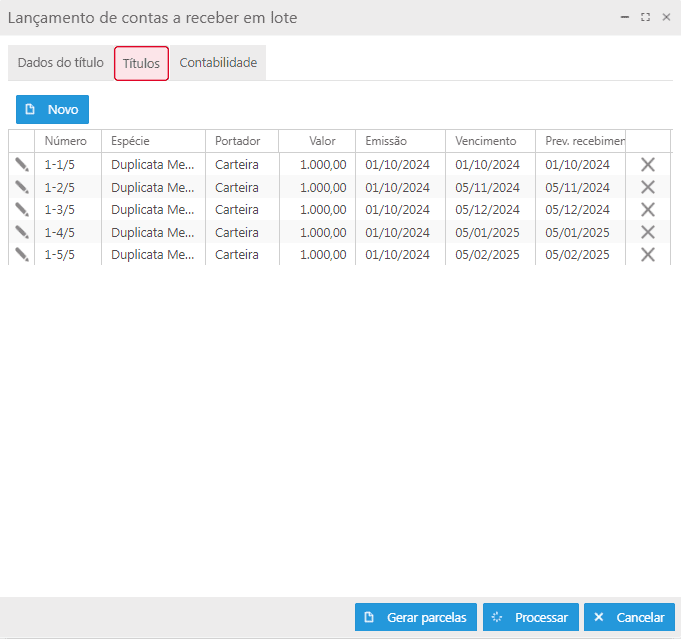Click the Valor column header
Screen dimensions: 681x639
[322, 141]
